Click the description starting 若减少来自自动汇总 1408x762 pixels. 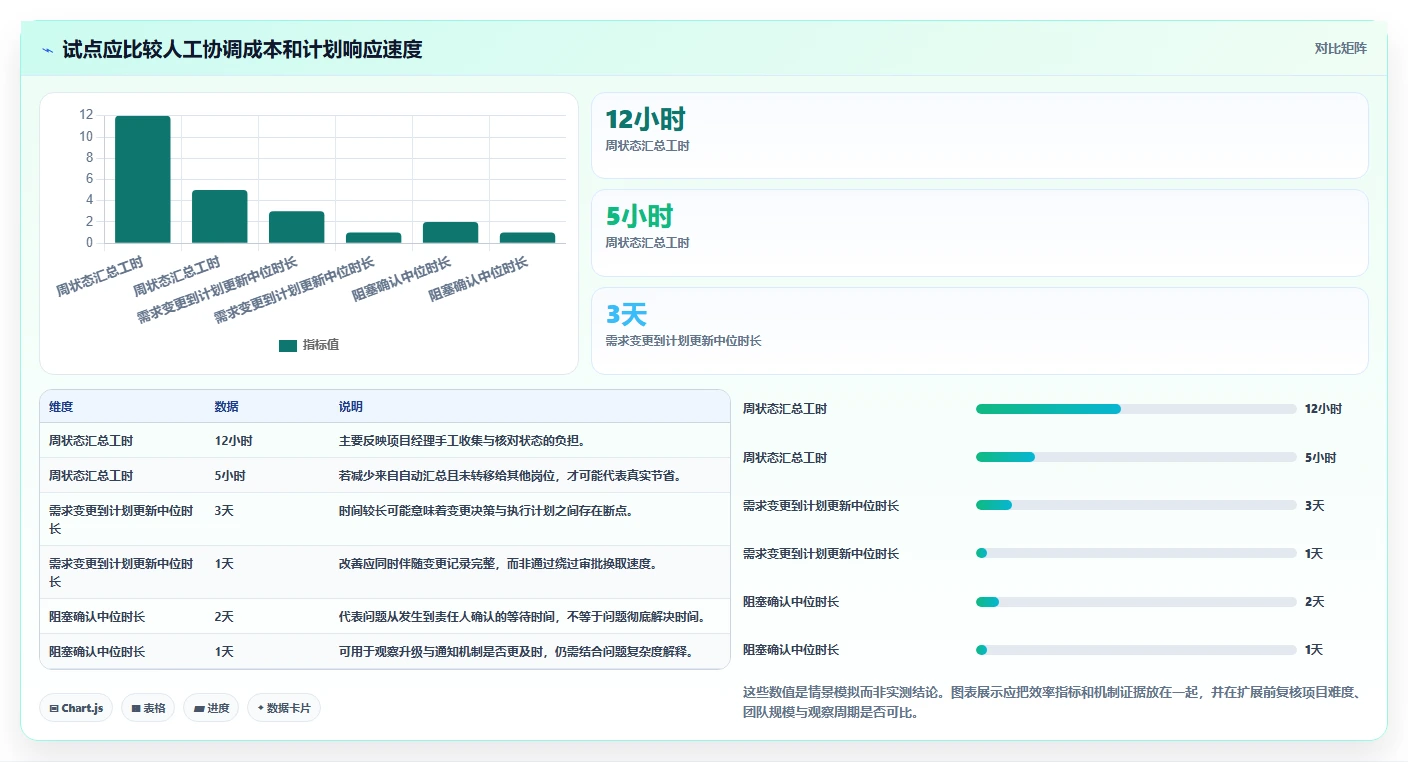[510, 476]
